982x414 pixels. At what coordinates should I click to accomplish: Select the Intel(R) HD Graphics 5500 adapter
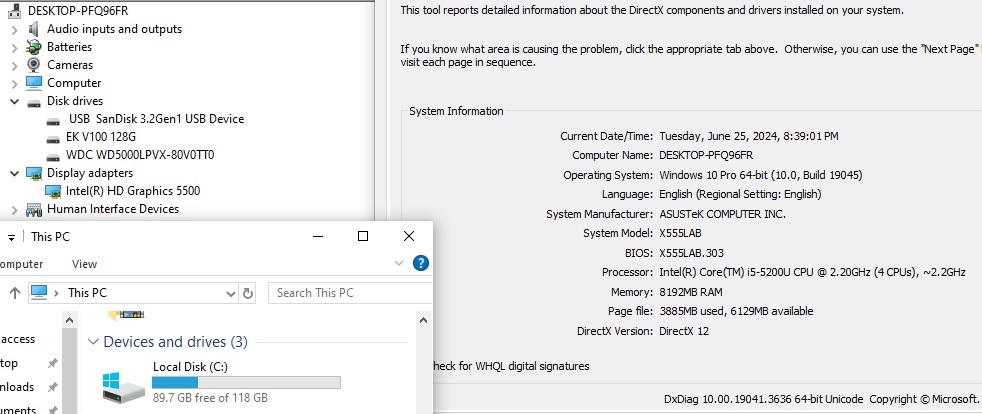point(132,191)
